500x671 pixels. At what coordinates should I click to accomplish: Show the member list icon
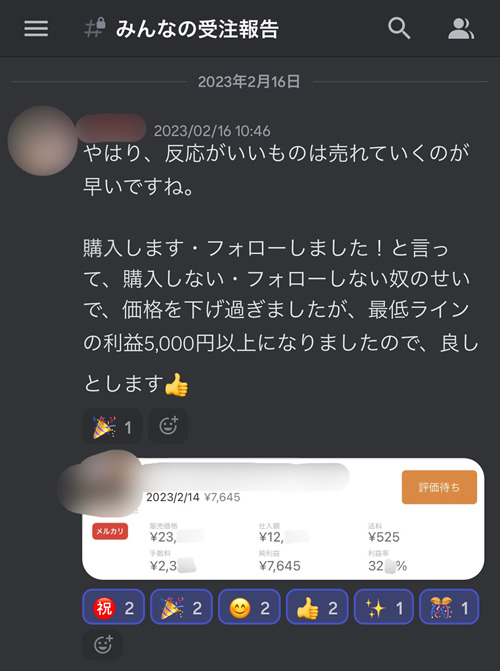pos(461,29)
